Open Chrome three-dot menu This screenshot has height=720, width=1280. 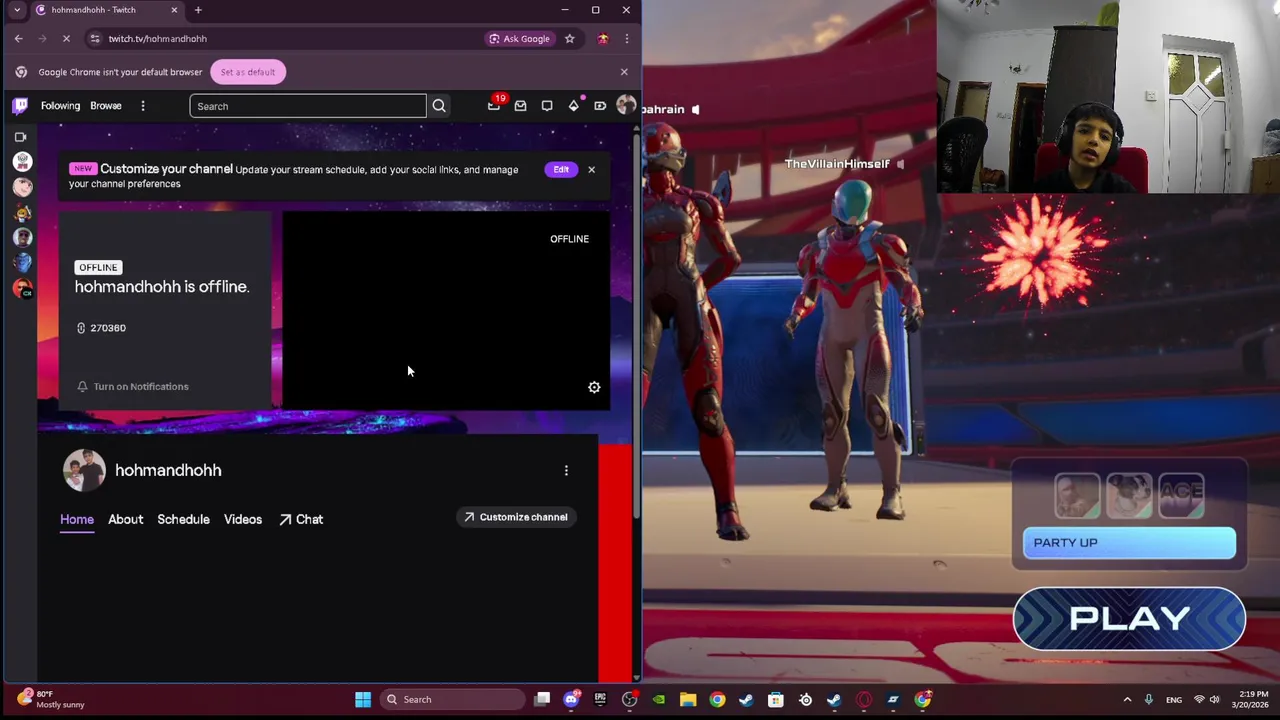(626, 38)
